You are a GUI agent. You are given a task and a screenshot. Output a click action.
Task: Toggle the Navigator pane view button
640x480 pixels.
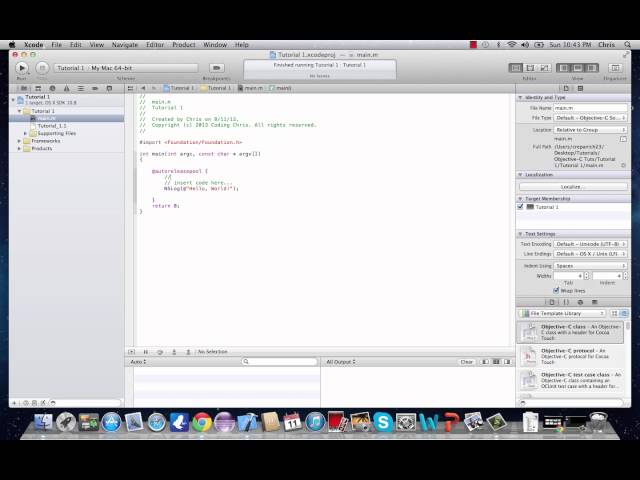[x=564, y=68]
